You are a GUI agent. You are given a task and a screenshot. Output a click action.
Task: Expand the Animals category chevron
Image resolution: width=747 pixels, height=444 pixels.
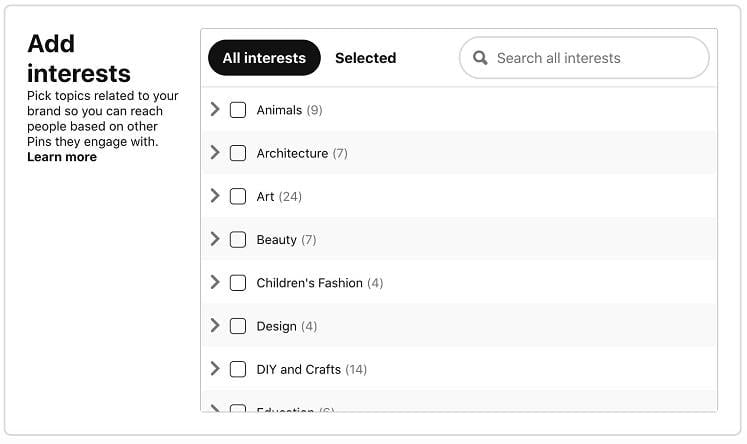tap(215, 110)
